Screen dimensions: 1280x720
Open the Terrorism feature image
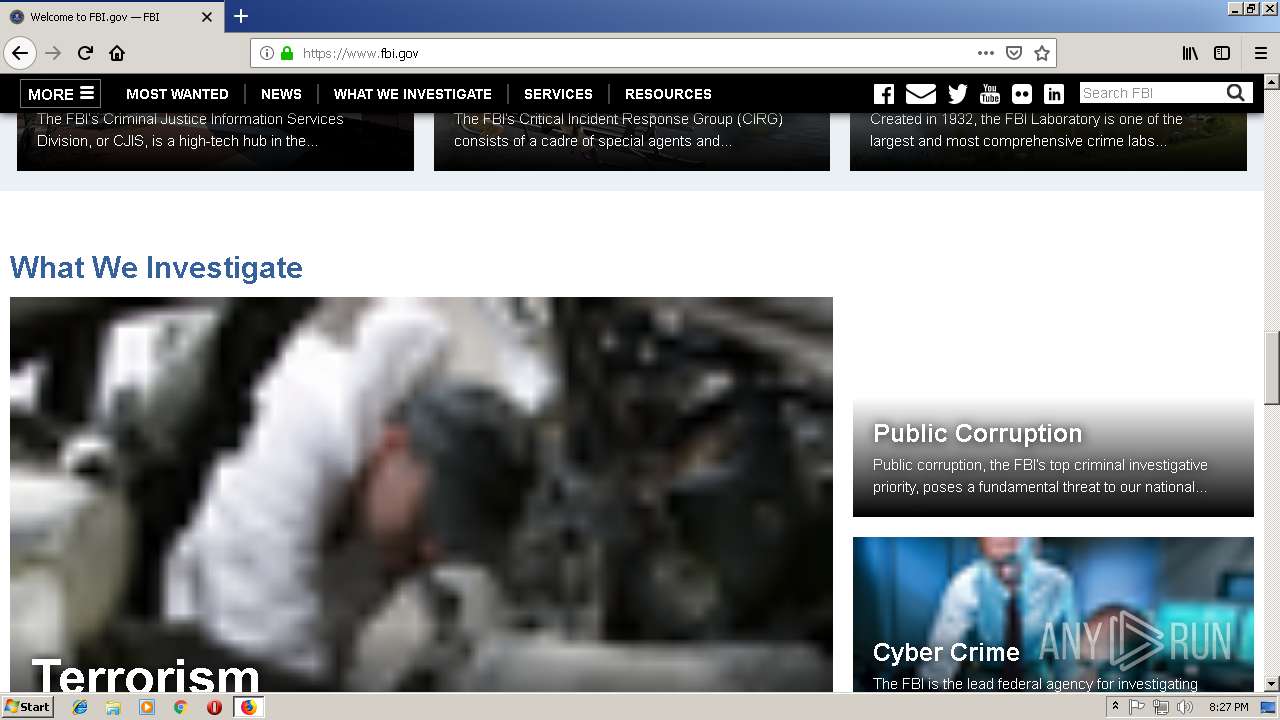(x=421, y=494)
